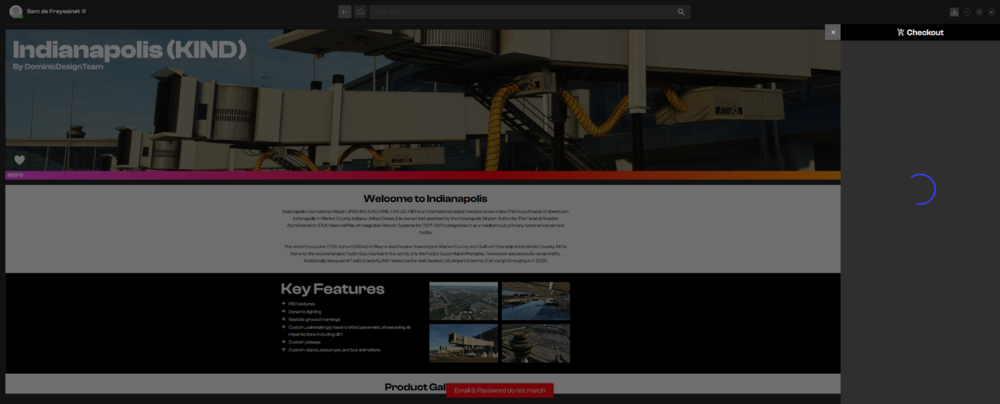Click the heart favorite icon on the banner
Viewport: 1000px width, 404px height.
(19, 160)
